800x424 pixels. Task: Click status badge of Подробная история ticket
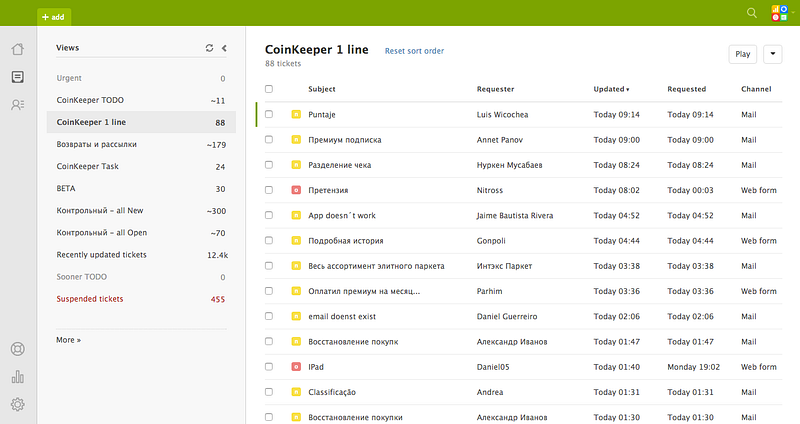(x=296, y=241)
